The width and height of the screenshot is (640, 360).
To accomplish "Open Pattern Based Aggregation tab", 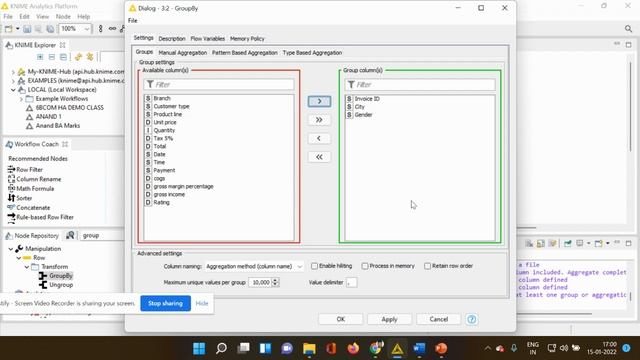I will 244,53.
